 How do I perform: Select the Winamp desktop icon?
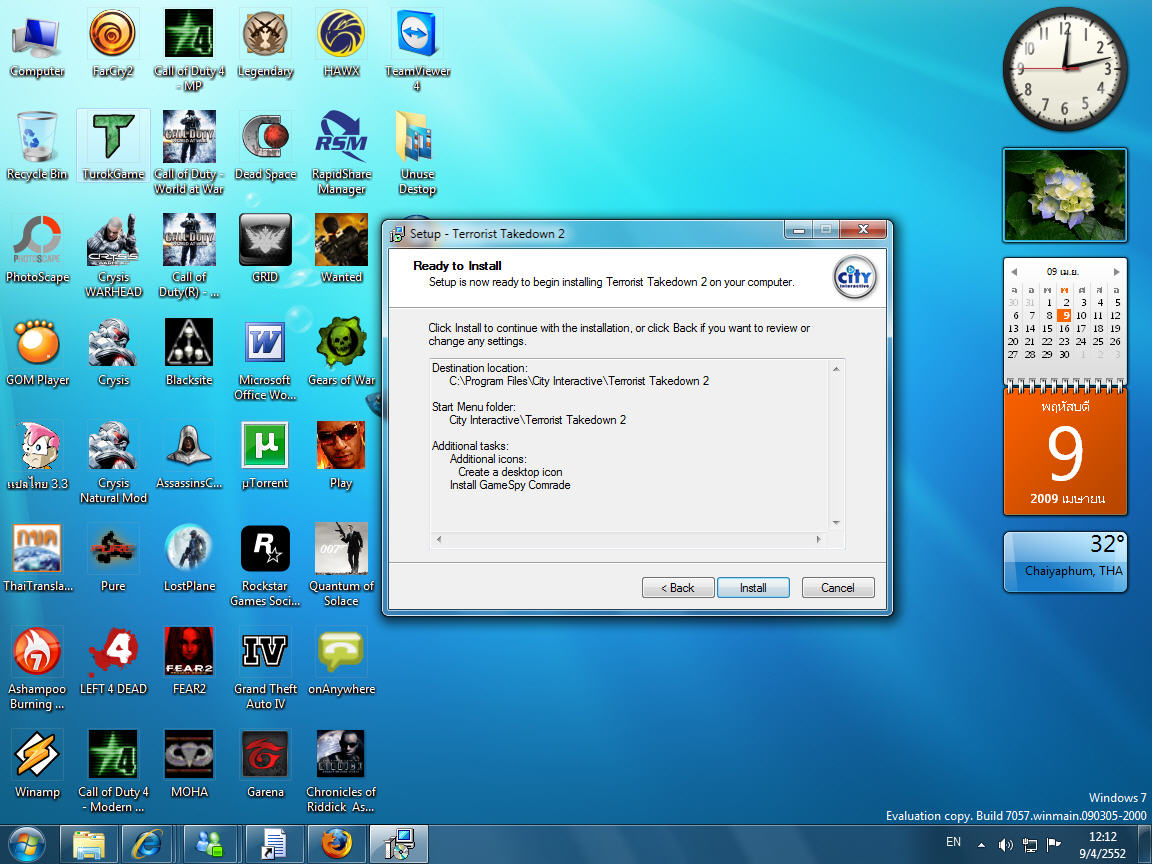click(37, 764)
